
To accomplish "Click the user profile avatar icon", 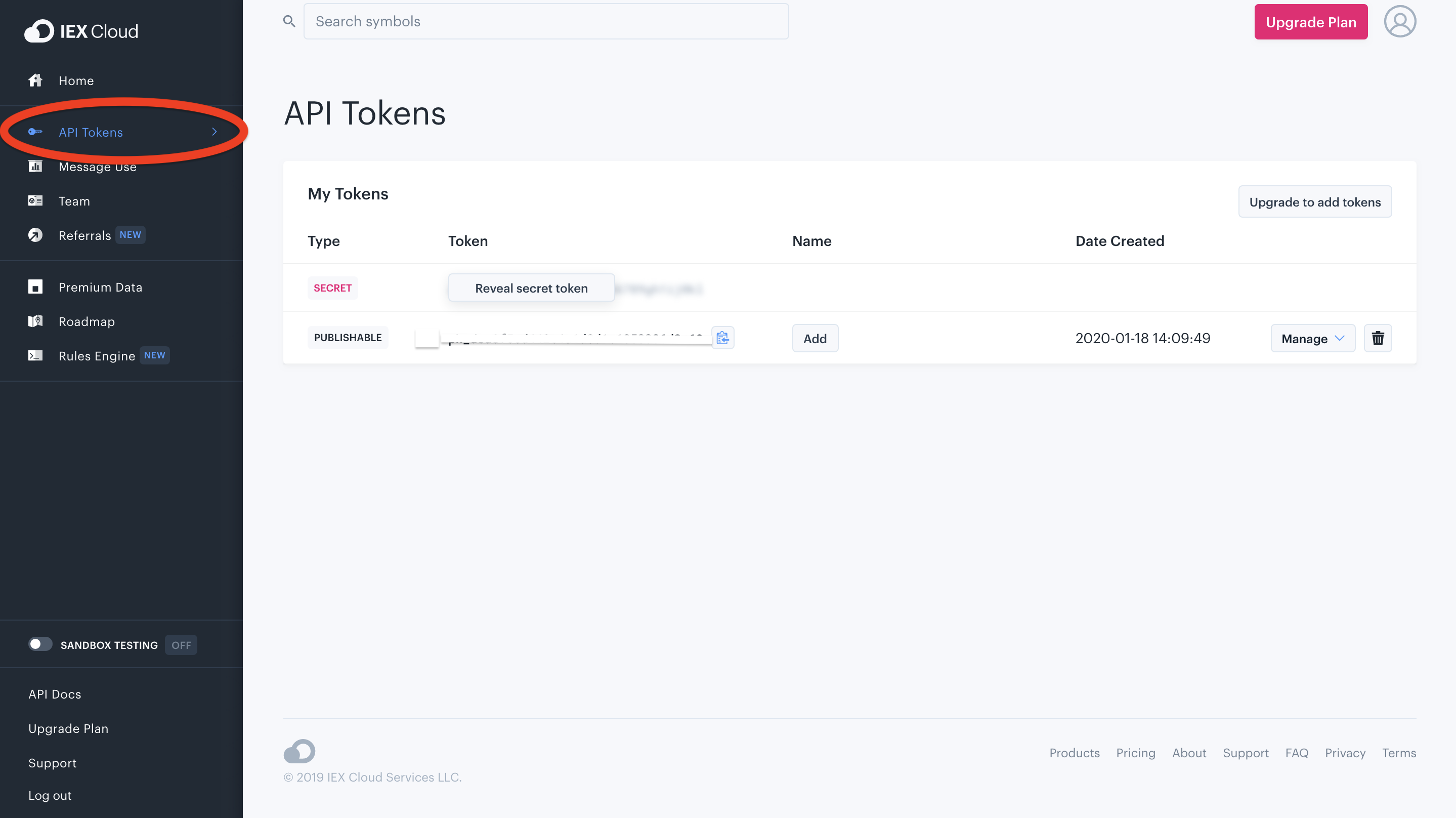I will [1400, 21].
